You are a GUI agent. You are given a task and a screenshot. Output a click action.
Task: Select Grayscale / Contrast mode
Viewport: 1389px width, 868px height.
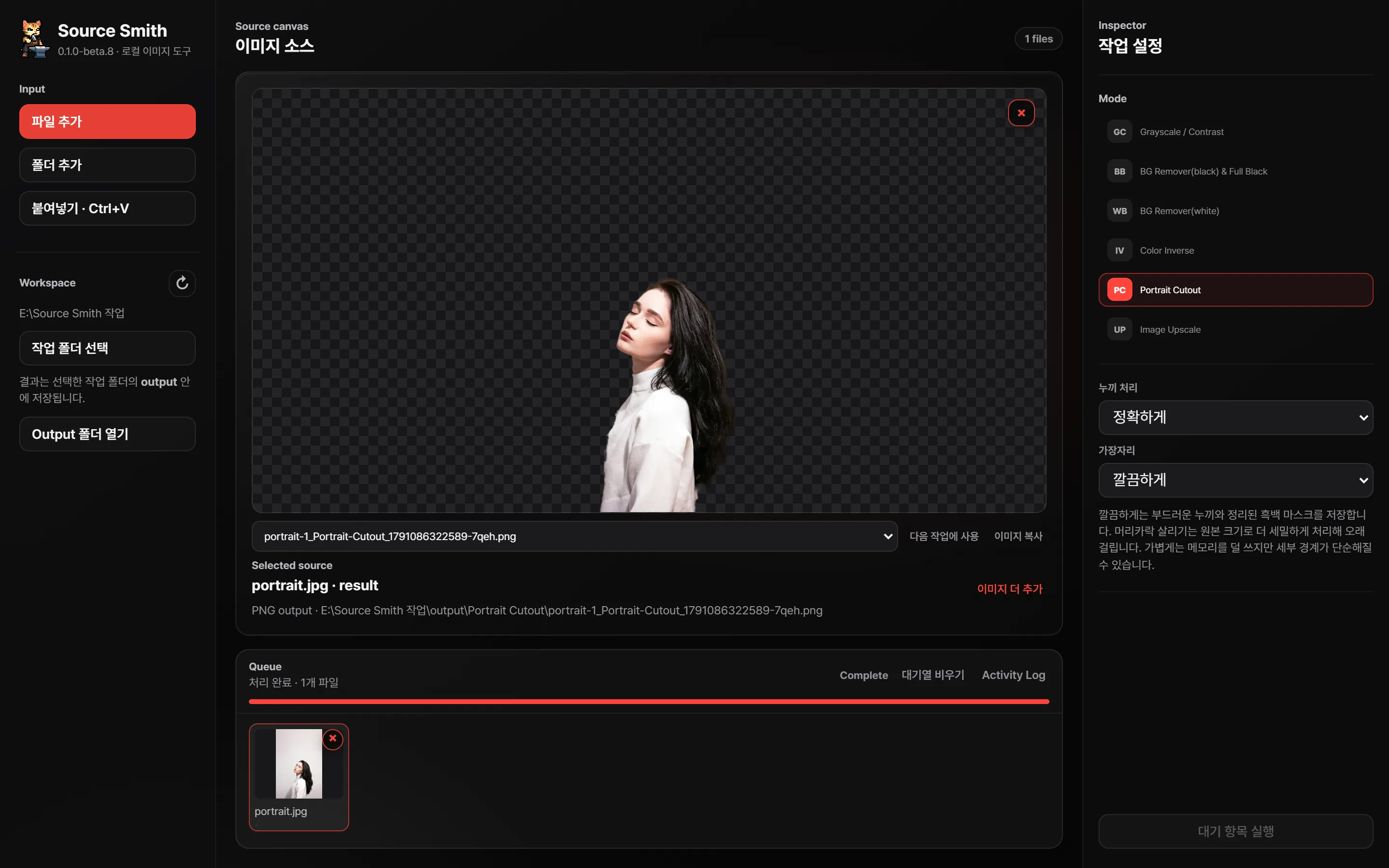(1235, 132)
